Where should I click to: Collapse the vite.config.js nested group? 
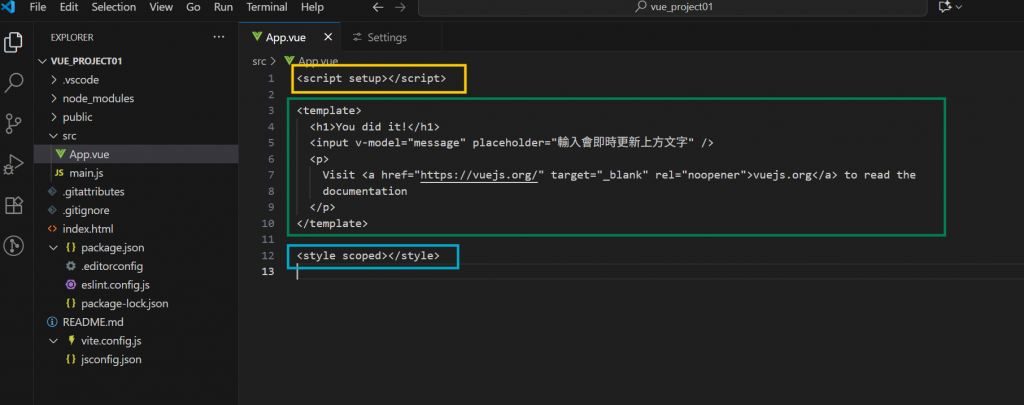[x=55, y=341]
